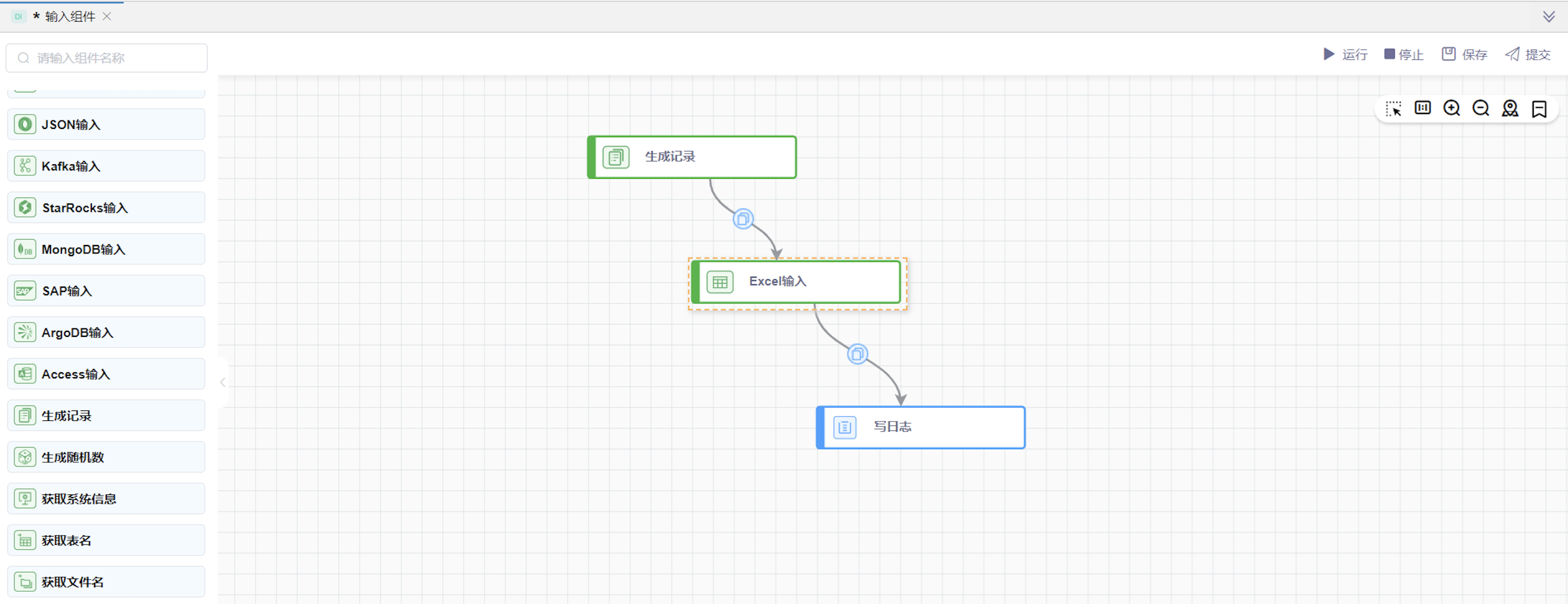Viewport: 1568px width, 604px height.
Task: Click the copy icon on the lower connector
Action: (857, 354)
